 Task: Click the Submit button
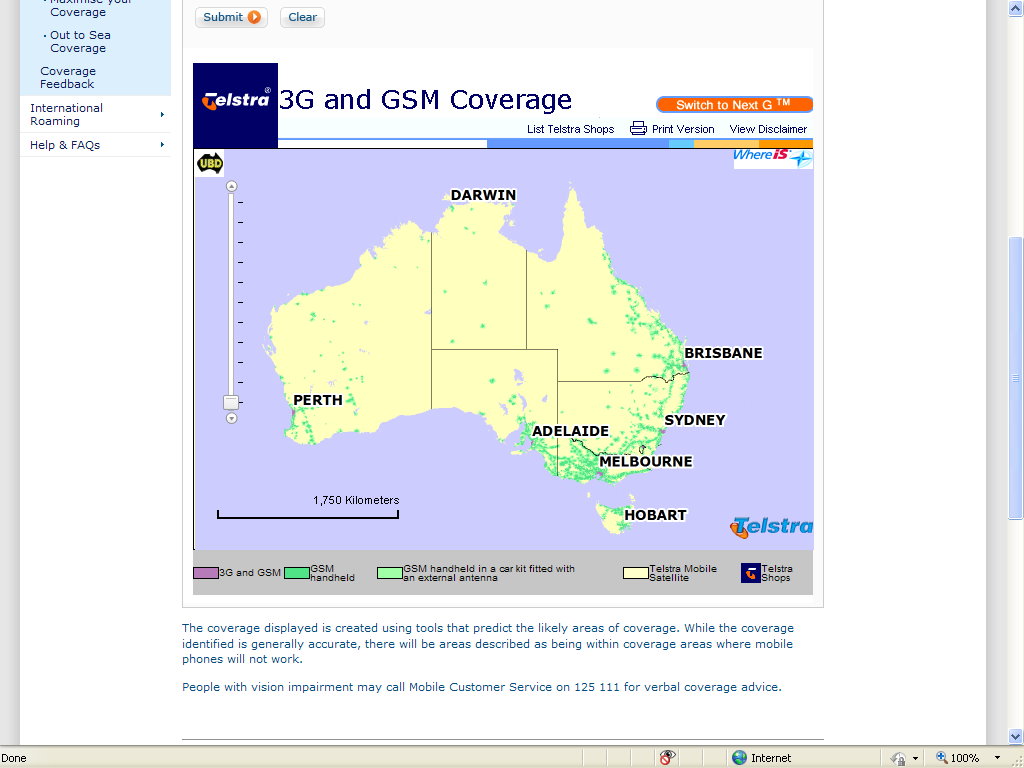(231, 17)
